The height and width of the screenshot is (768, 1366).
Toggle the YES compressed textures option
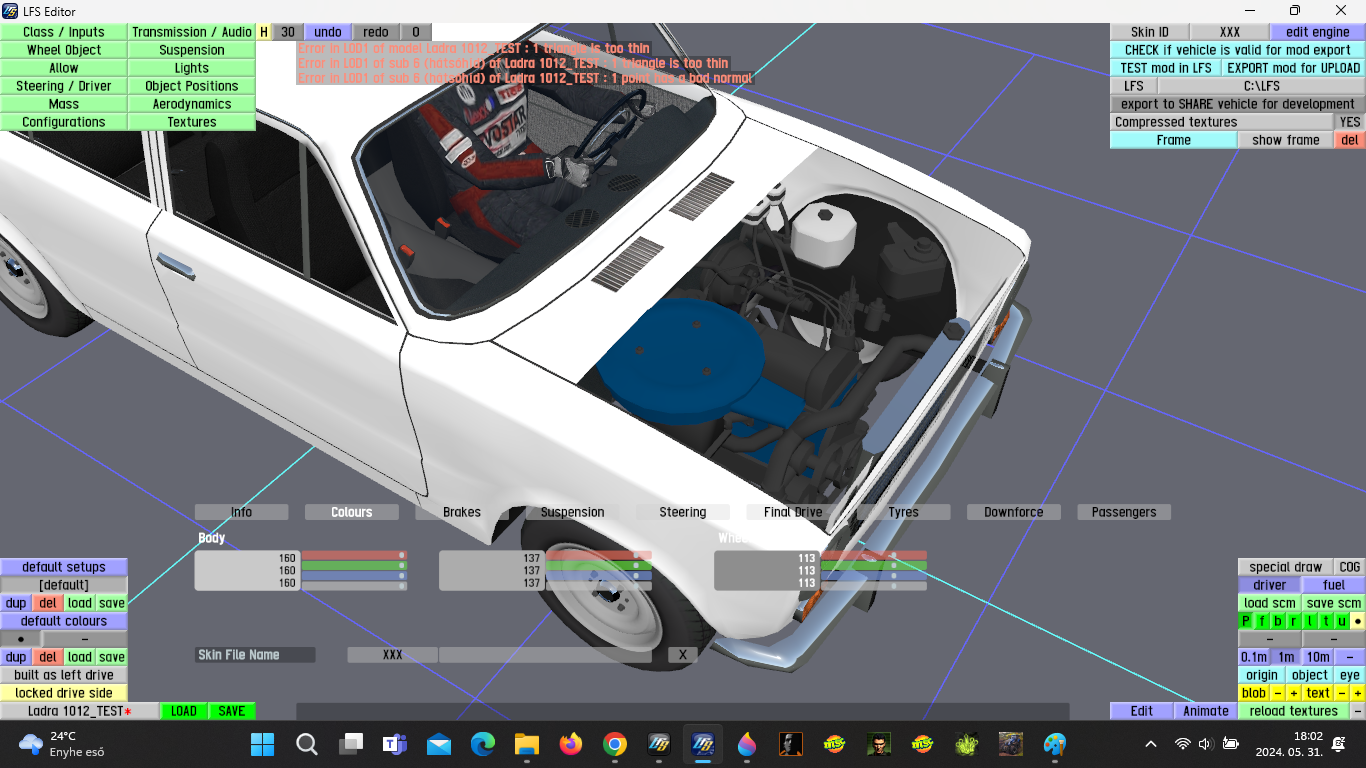[1350, 122]
